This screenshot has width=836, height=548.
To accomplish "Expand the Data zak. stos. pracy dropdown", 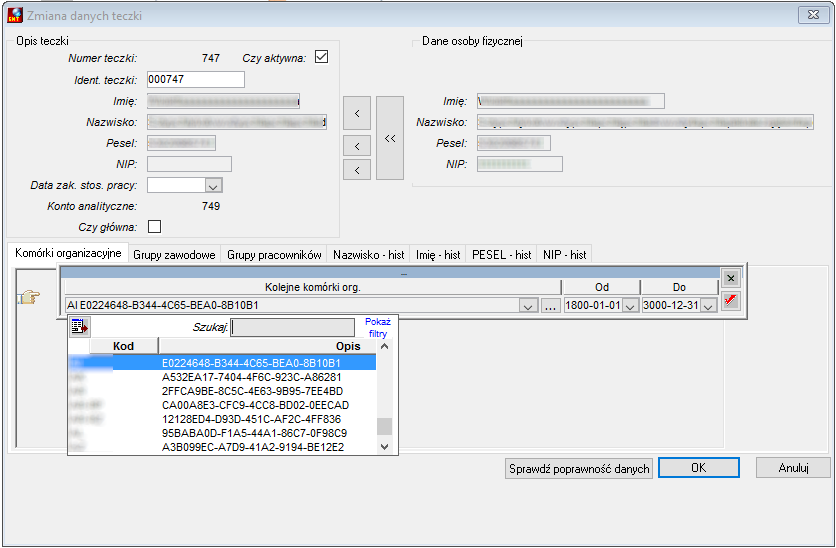I will [x=213, y=186].
